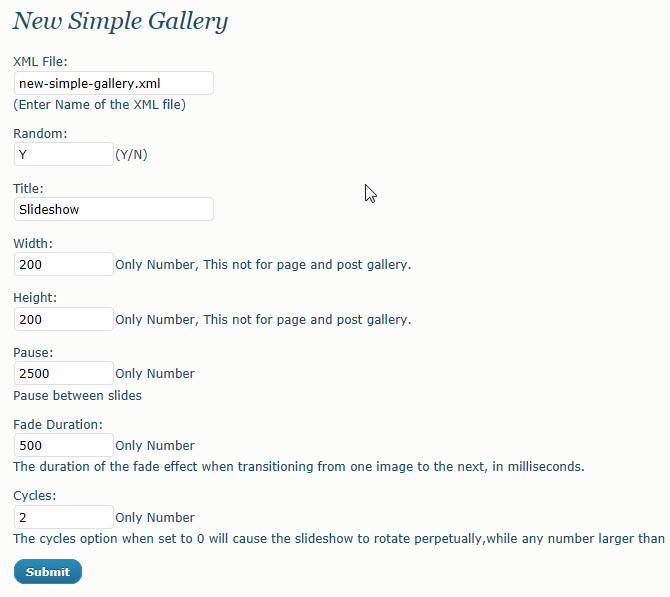The image size is (670, 597).
Task: Focus the Pause field with 2500
Action: (64, 373)
